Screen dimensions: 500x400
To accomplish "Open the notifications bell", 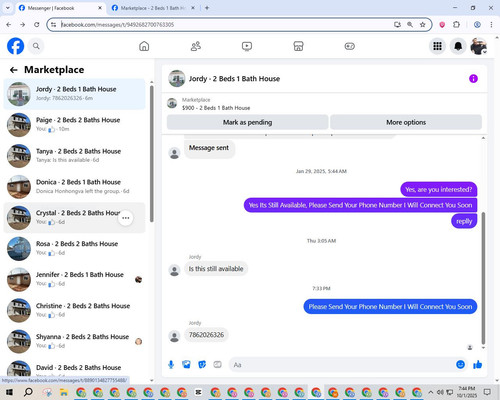I will [x=458, y=46].
